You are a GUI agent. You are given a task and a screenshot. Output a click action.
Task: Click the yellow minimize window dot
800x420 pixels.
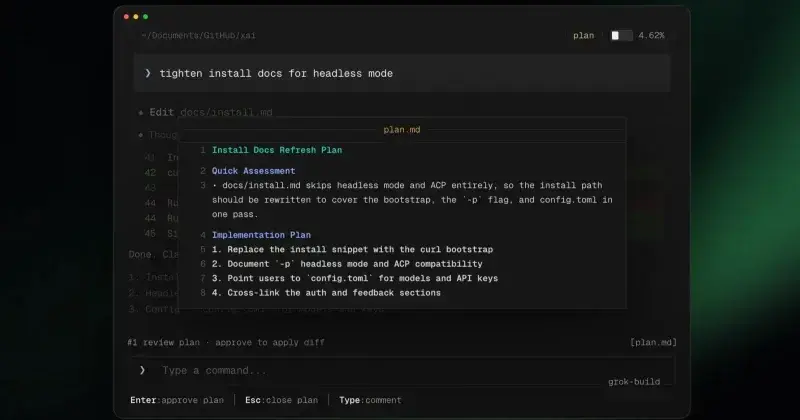(x=136, y=17)
